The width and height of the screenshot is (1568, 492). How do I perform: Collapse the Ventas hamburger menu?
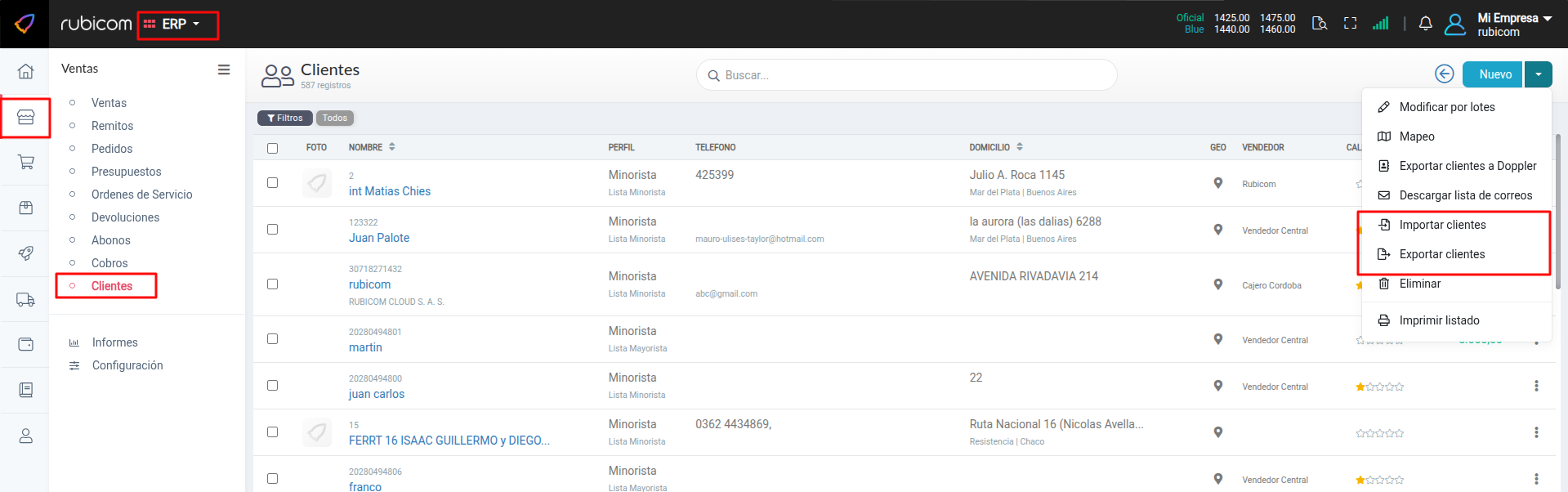[x=223, y=69]
